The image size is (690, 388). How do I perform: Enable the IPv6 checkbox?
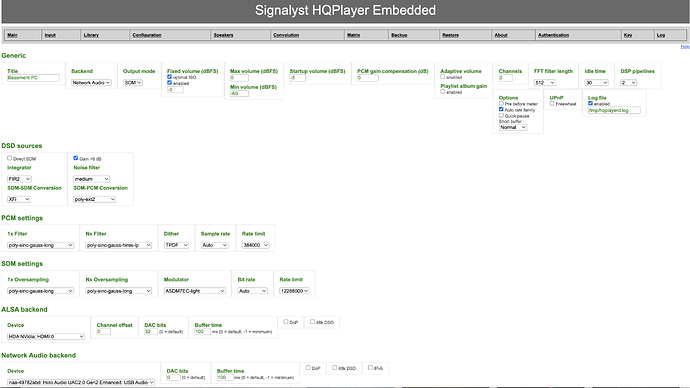(371, 367)
